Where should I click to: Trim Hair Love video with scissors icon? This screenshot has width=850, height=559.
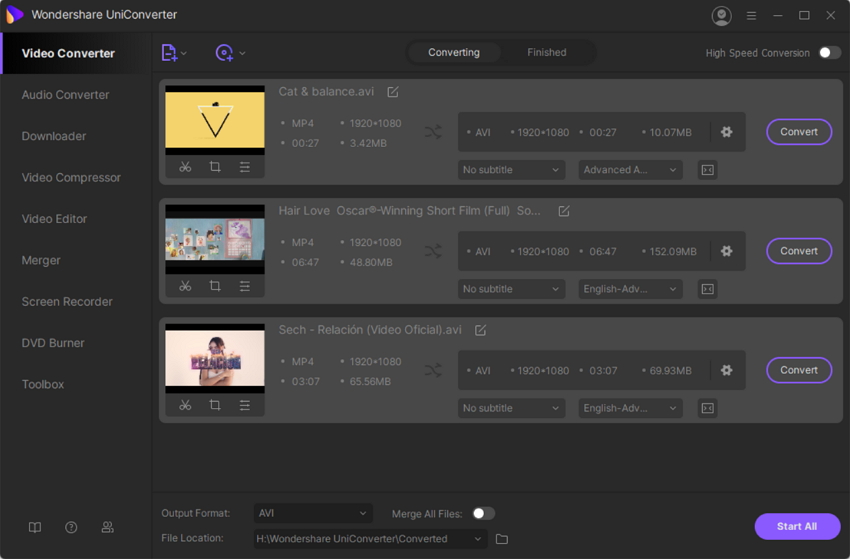[185, 286]
